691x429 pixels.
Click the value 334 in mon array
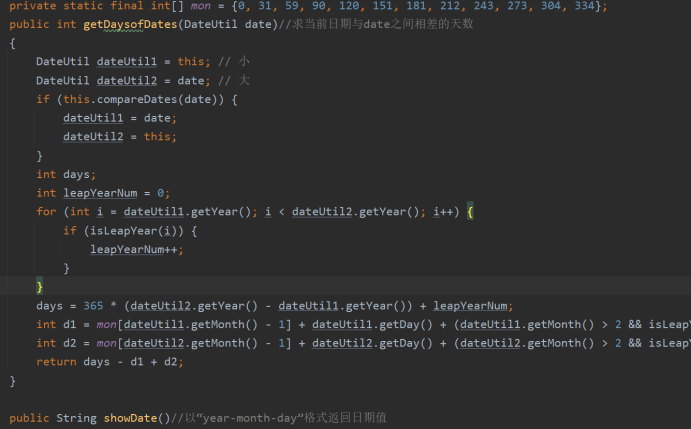(584, 6)
